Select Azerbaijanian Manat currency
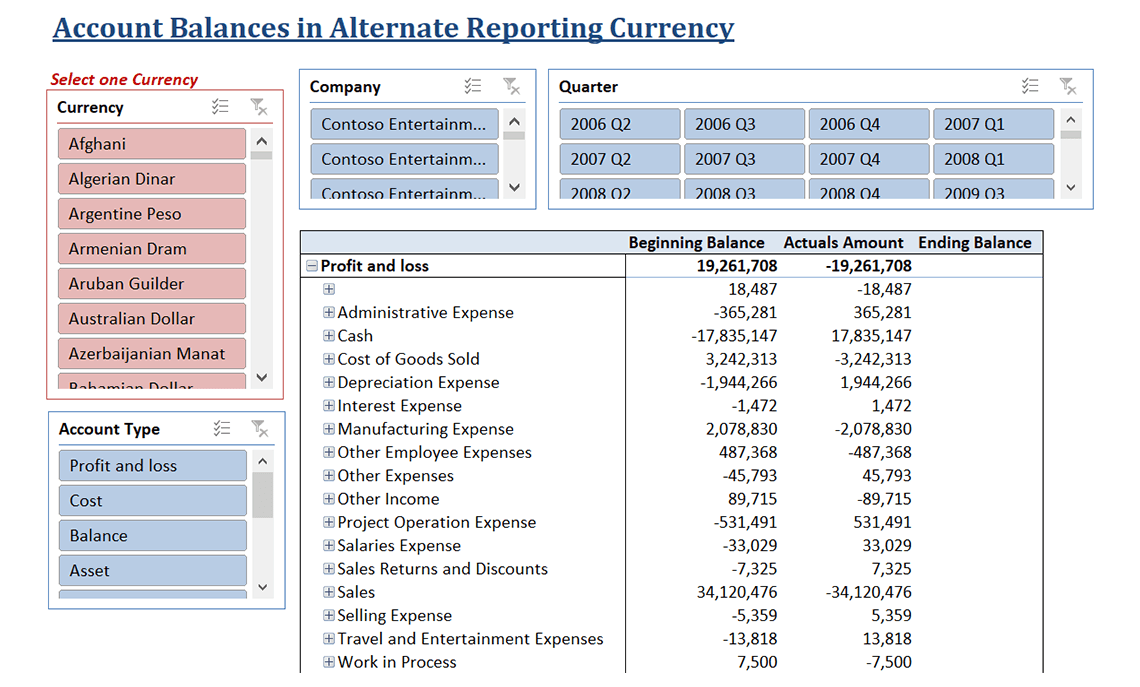 point(152,353)
